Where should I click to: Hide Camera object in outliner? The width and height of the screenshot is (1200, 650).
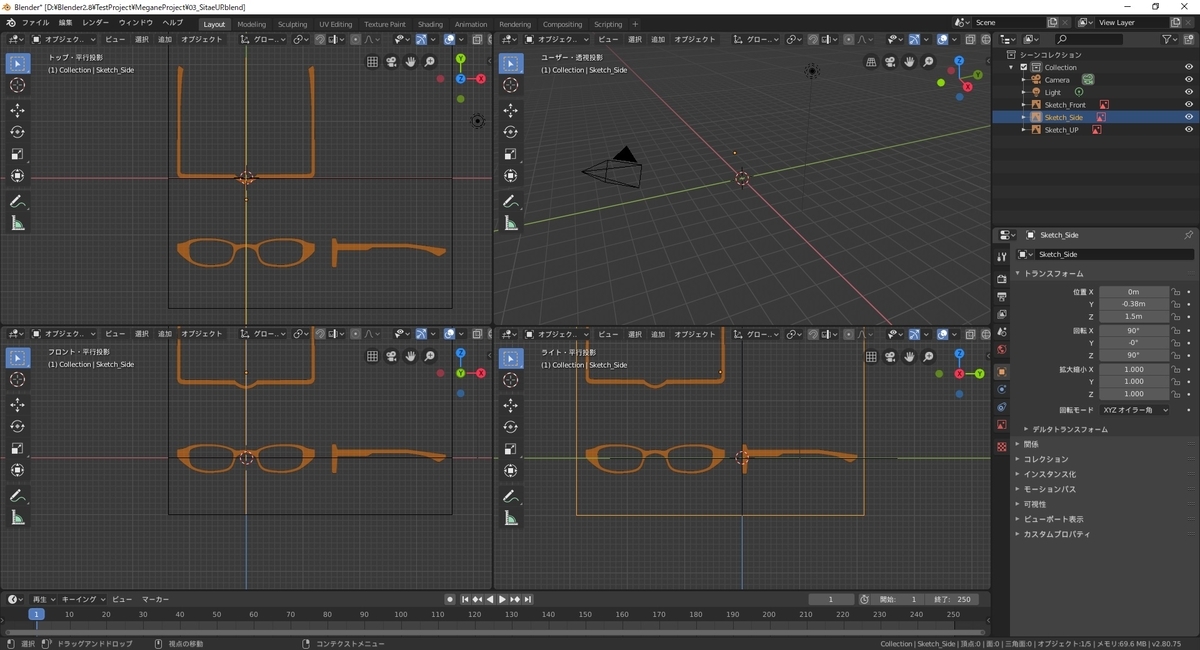(1189, 79)
